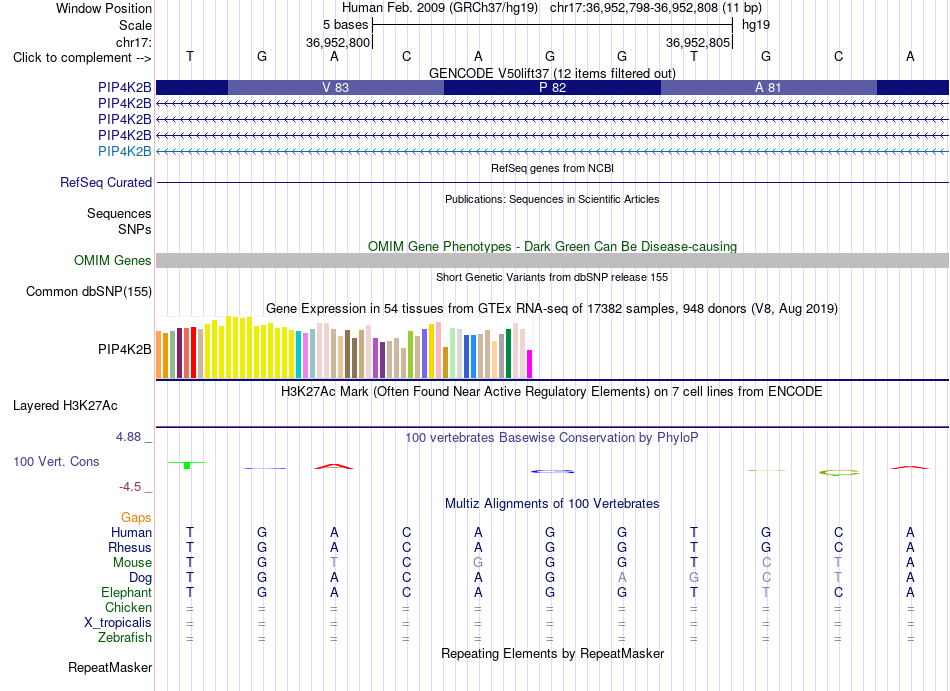Select the 'Scale' track label

click(135, 25)
